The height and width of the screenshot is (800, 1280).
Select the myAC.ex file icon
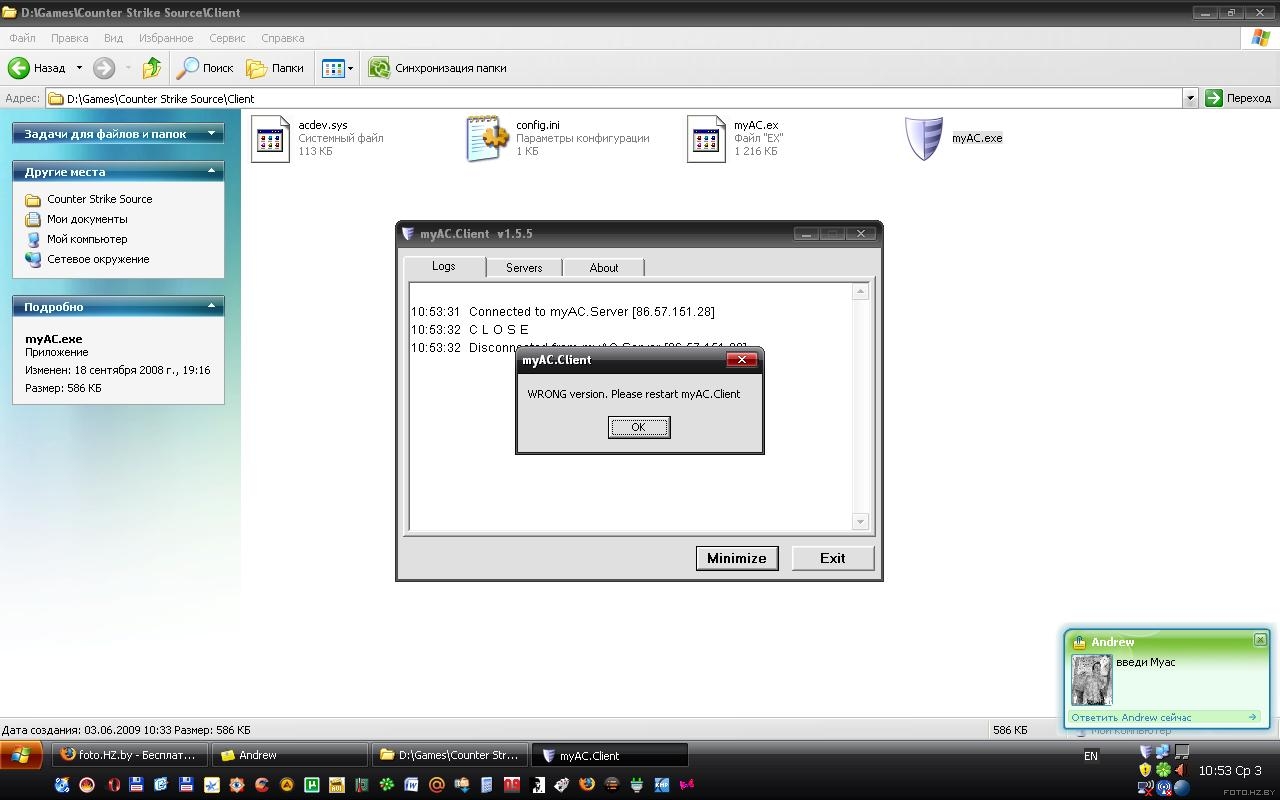[706, 138]
